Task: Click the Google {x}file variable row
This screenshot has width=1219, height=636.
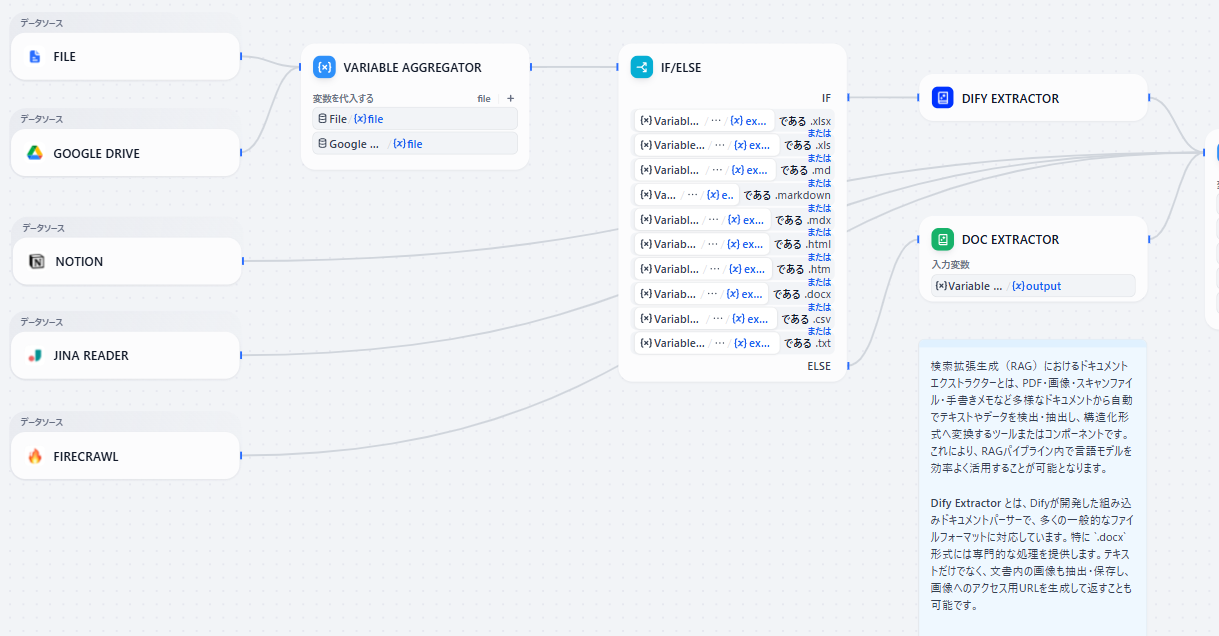Action: [x=415, y=144]
